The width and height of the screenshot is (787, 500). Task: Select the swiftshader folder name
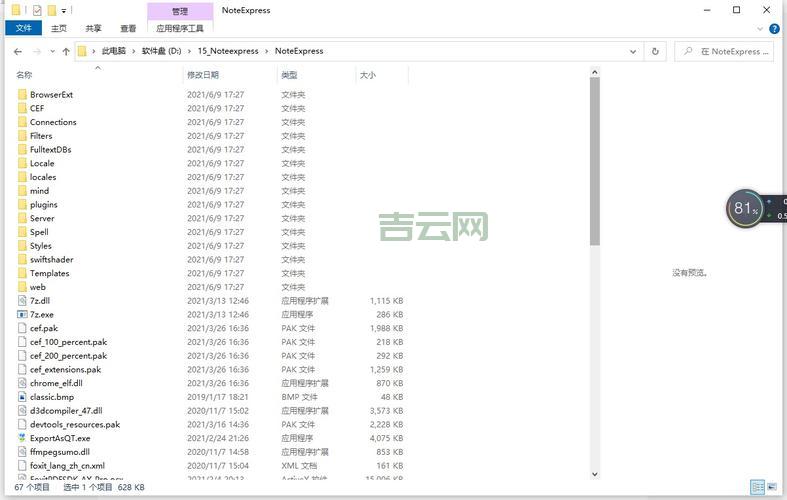pos(52,260)
